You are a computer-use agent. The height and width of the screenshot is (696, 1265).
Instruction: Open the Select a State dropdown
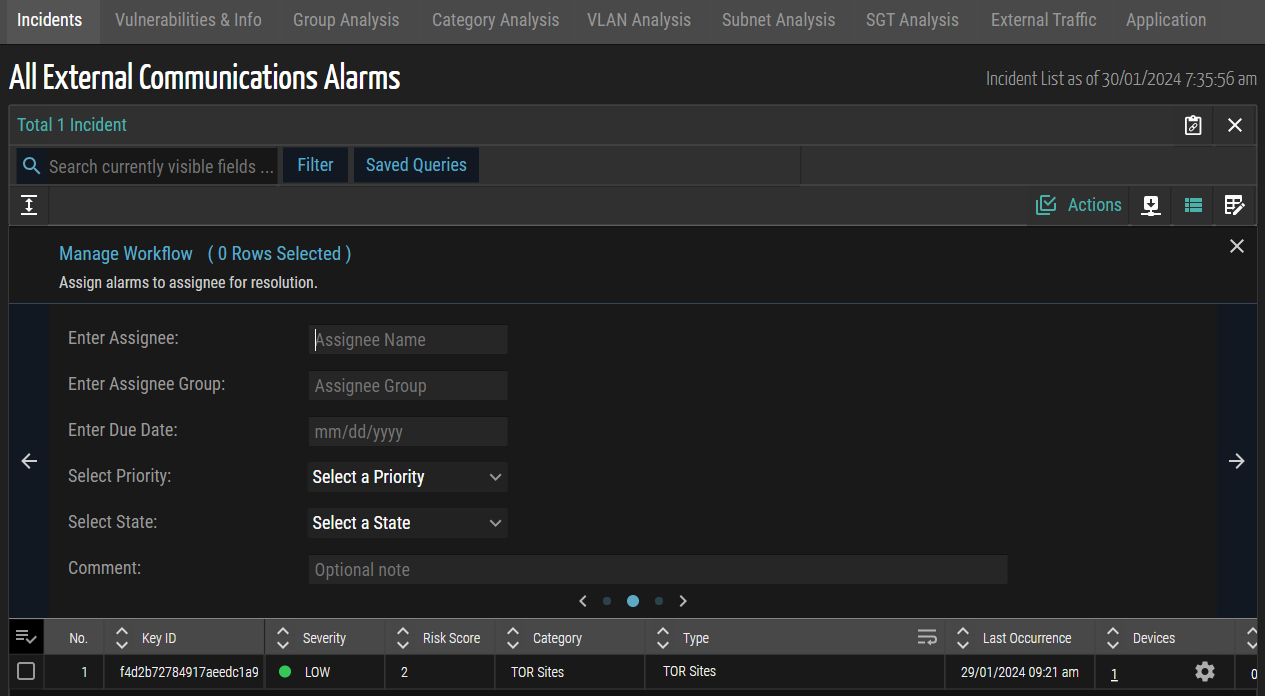coord(407,523)
